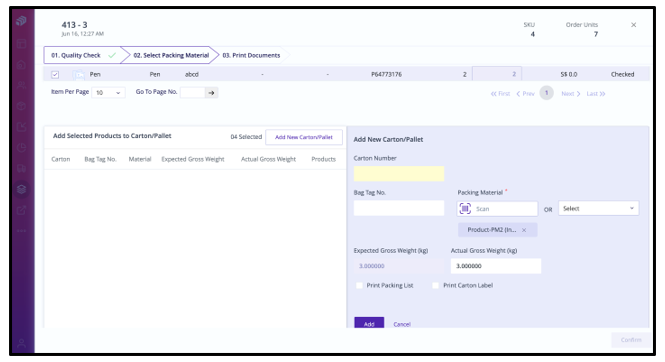The width and height of the screenshot is (665, 362).
Task: Click the Pen row quantity input showing 2
Action: [497, 74]
